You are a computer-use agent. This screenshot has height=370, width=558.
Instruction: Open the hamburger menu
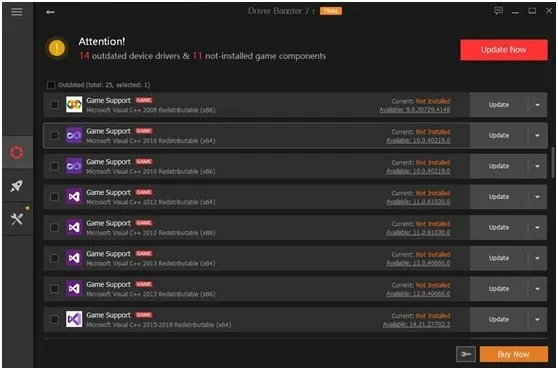(x=17, y=12)
